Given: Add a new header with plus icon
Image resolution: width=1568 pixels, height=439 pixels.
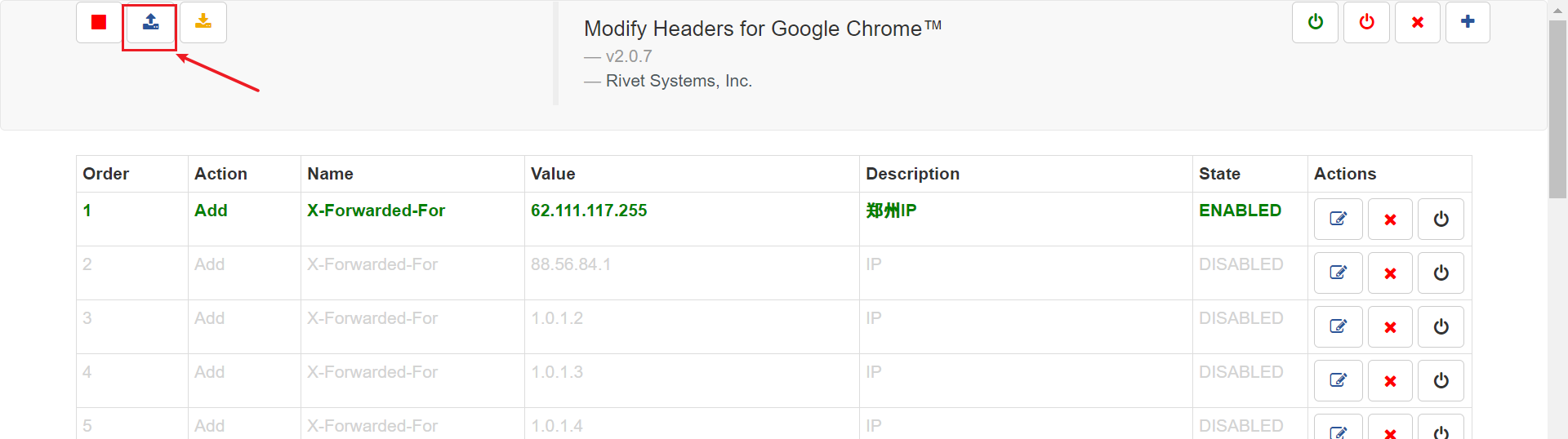Looking at the screenshot, I should tap(1468, 22).
